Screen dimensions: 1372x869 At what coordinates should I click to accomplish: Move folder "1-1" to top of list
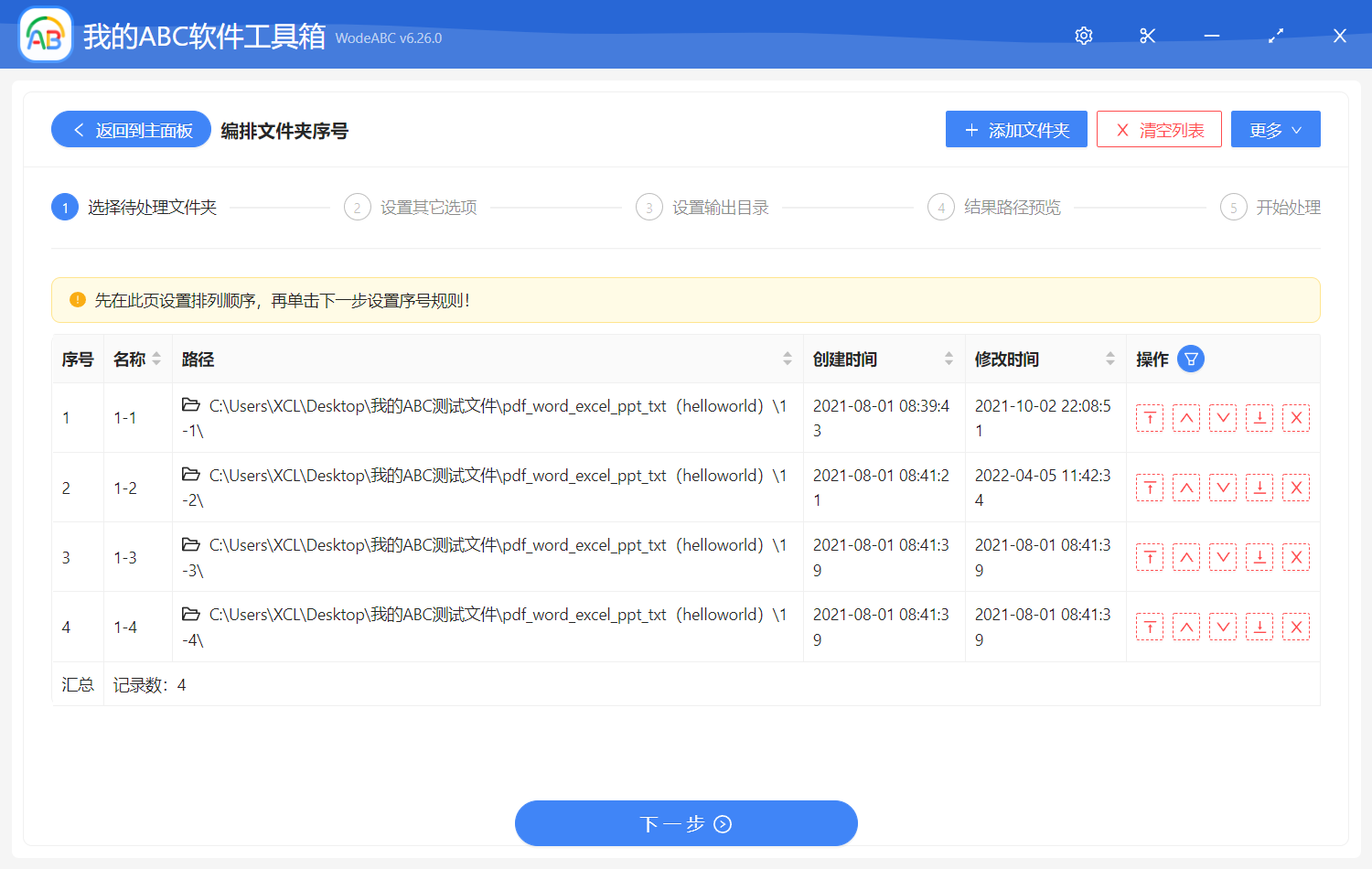pos(1150,417)
